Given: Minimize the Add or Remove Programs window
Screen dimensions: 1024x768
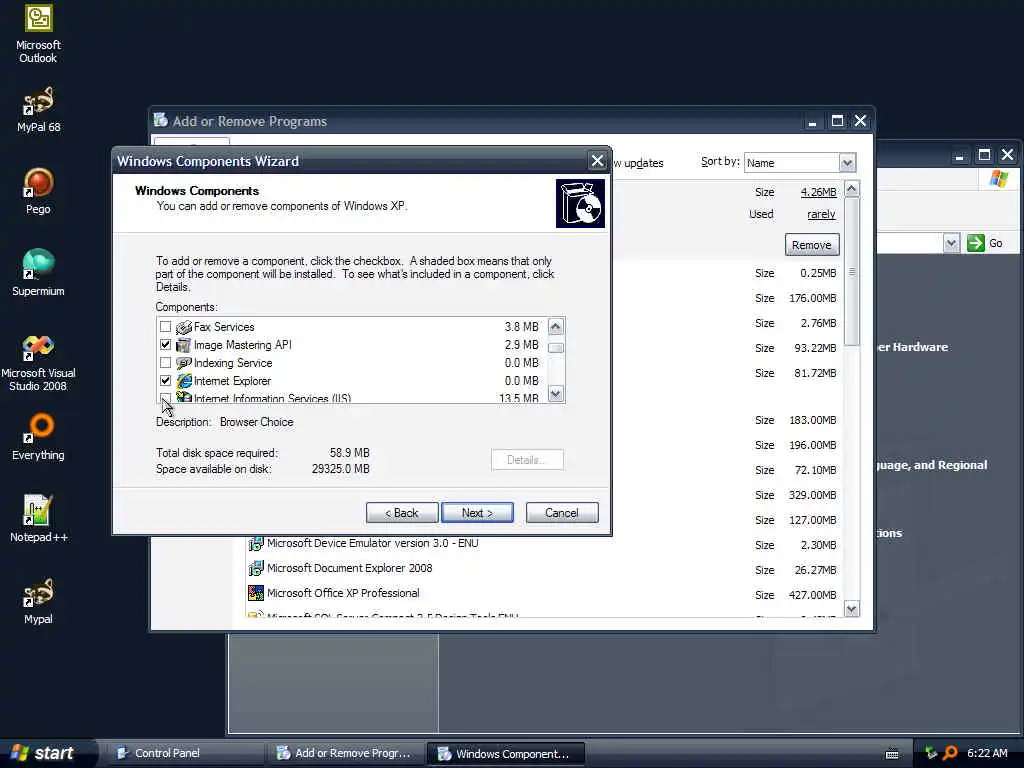Looking at the screenshot, I should coord(812,121).
